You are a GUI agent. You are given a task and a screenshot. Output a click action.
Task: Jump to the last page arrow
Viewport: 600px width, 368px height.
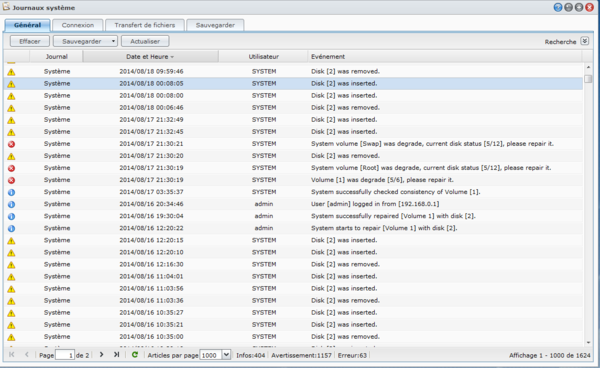point(116,355)
